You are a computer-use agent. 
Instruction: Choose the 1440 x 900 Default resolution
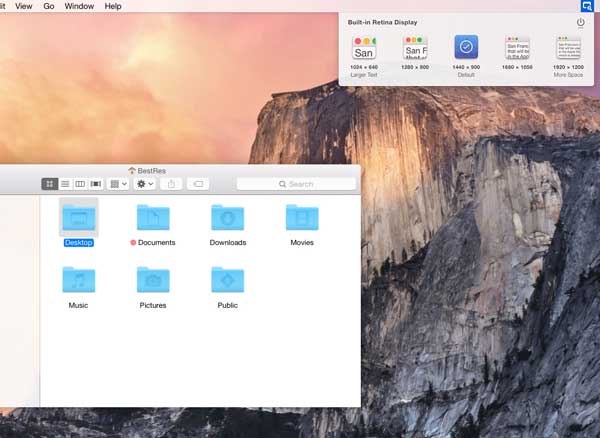[466, 57]
